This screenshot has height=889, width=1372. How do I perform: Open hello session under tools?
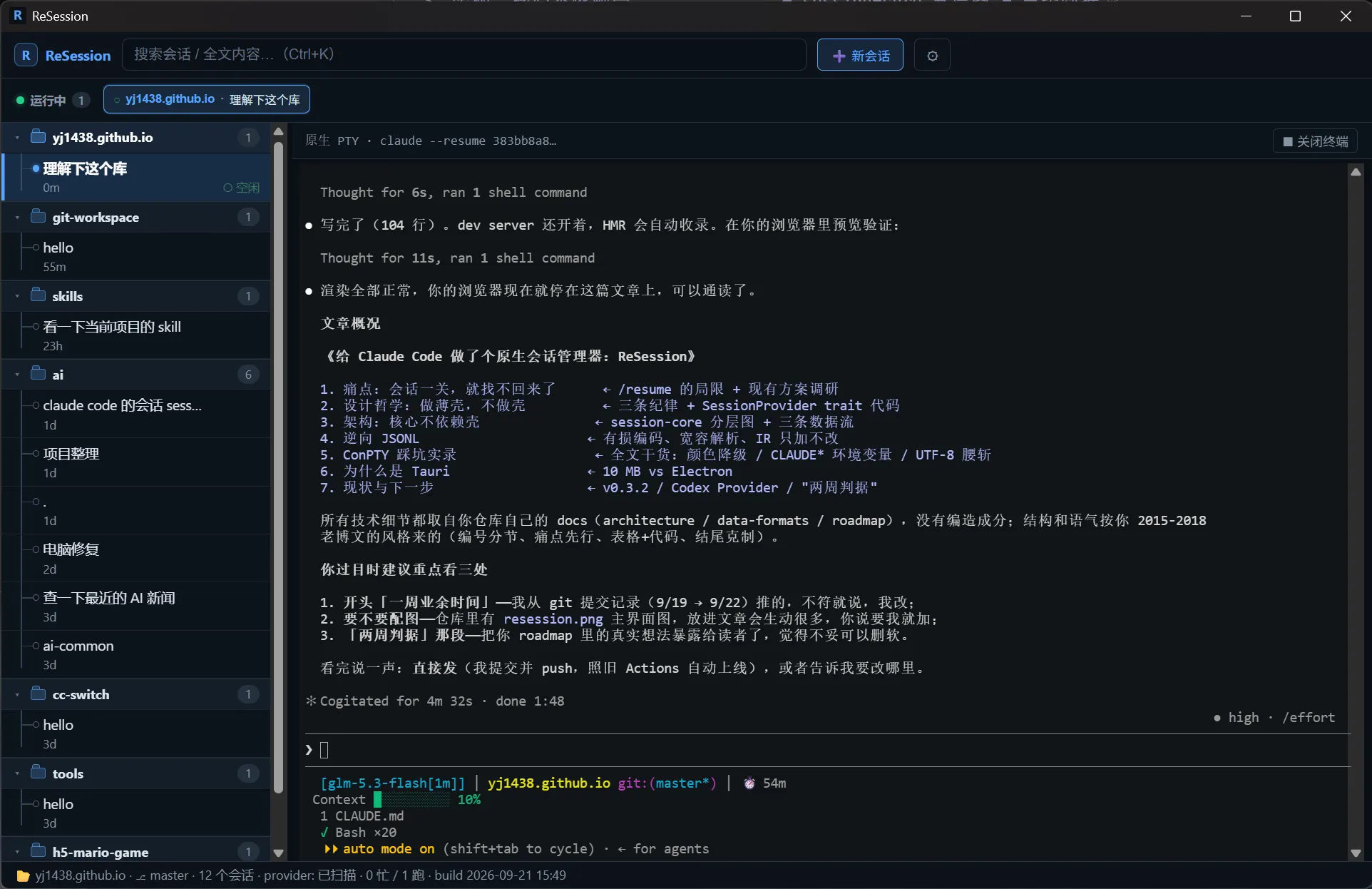click(x=137, y=813)
